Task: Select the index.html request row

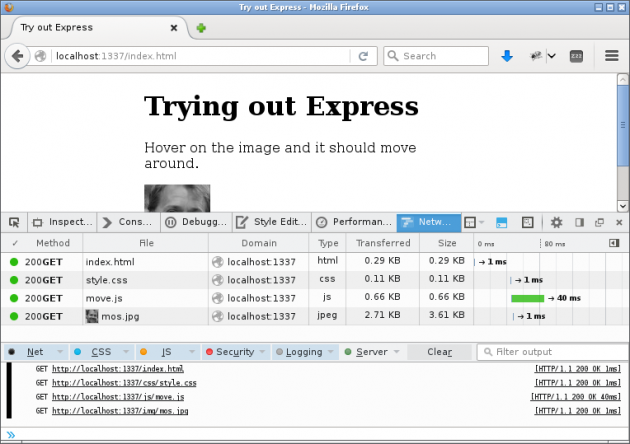Action: (x=315, y=262)
